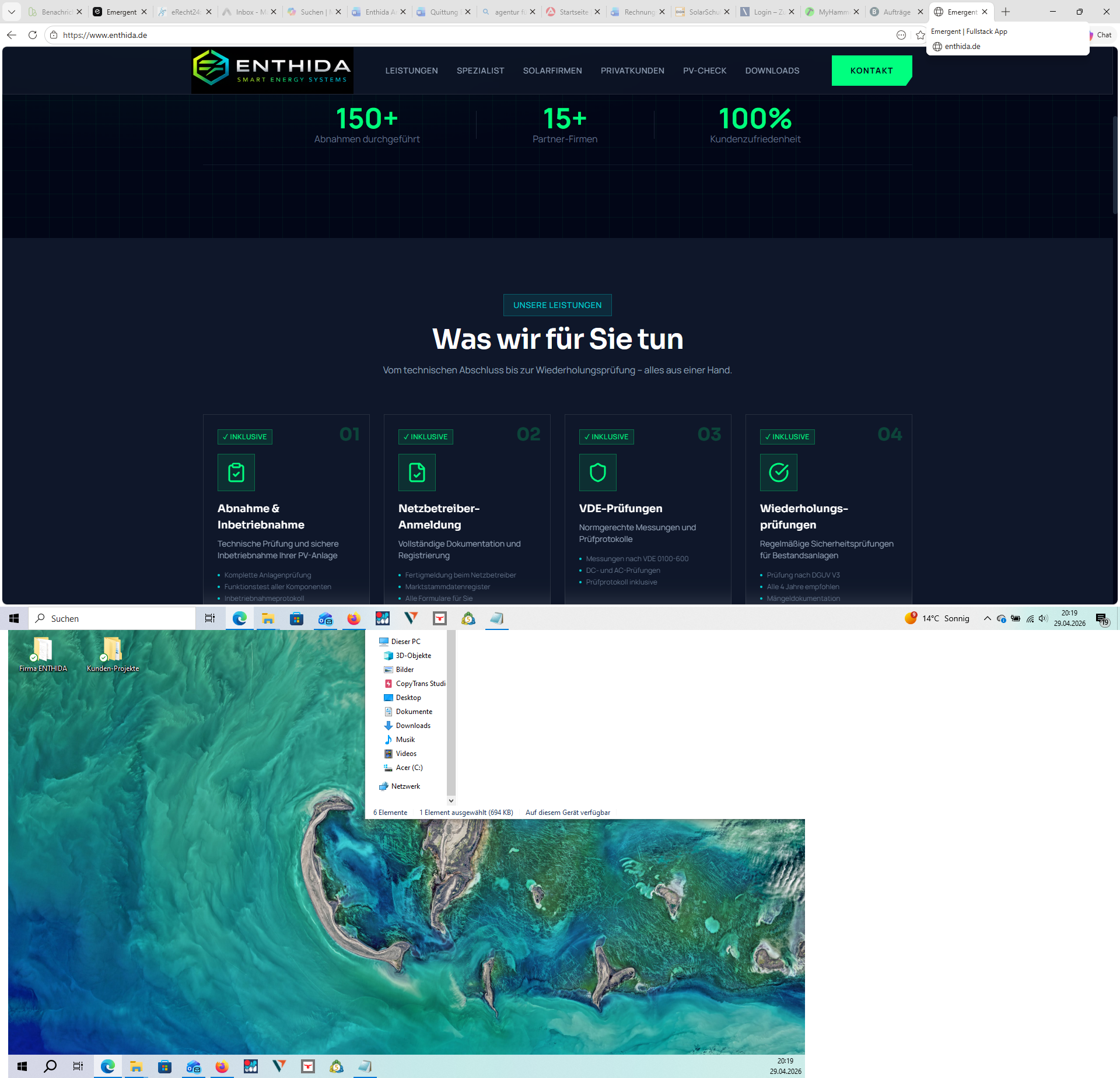Open the LEISTUNGEN navigation menu item
The width and height of the screenshot is (1120, 1078).
pyautogui.click(x=411, y=71)
